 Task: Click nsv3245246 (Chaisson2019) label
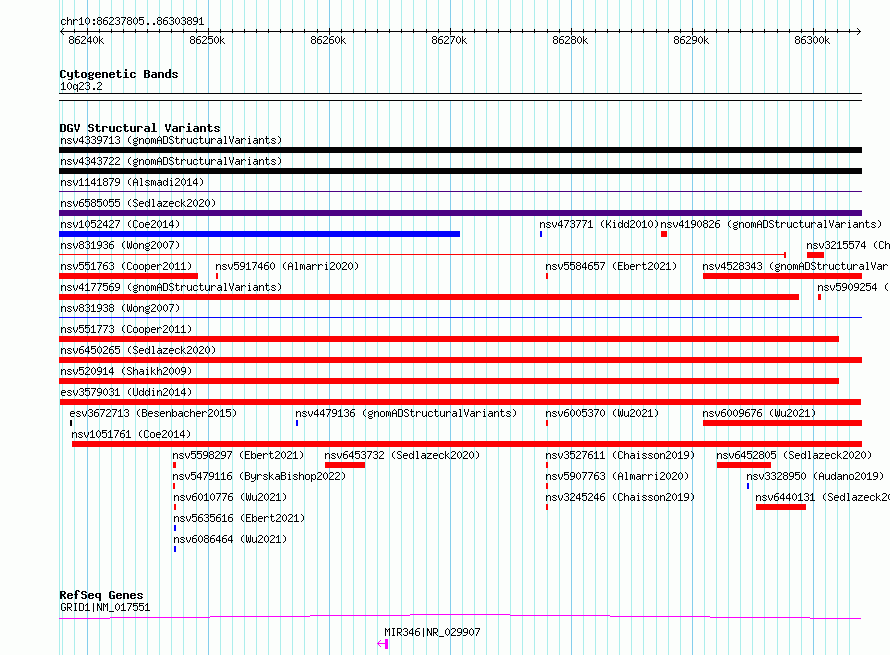(x=620, y=497)
